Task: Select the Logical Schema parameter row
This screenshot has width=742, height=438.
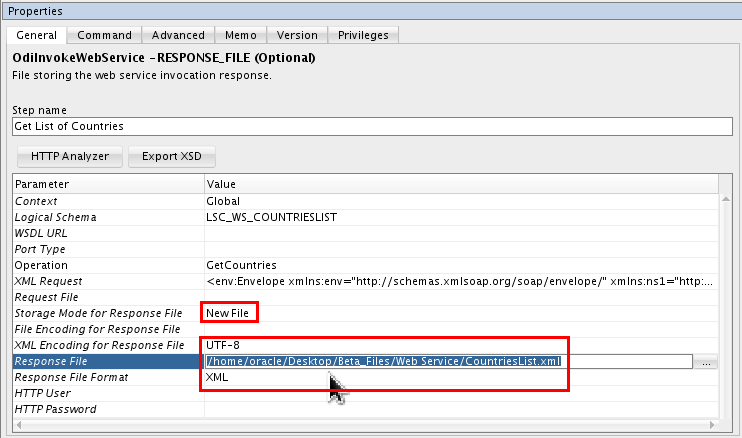Action: pos(108,217)
